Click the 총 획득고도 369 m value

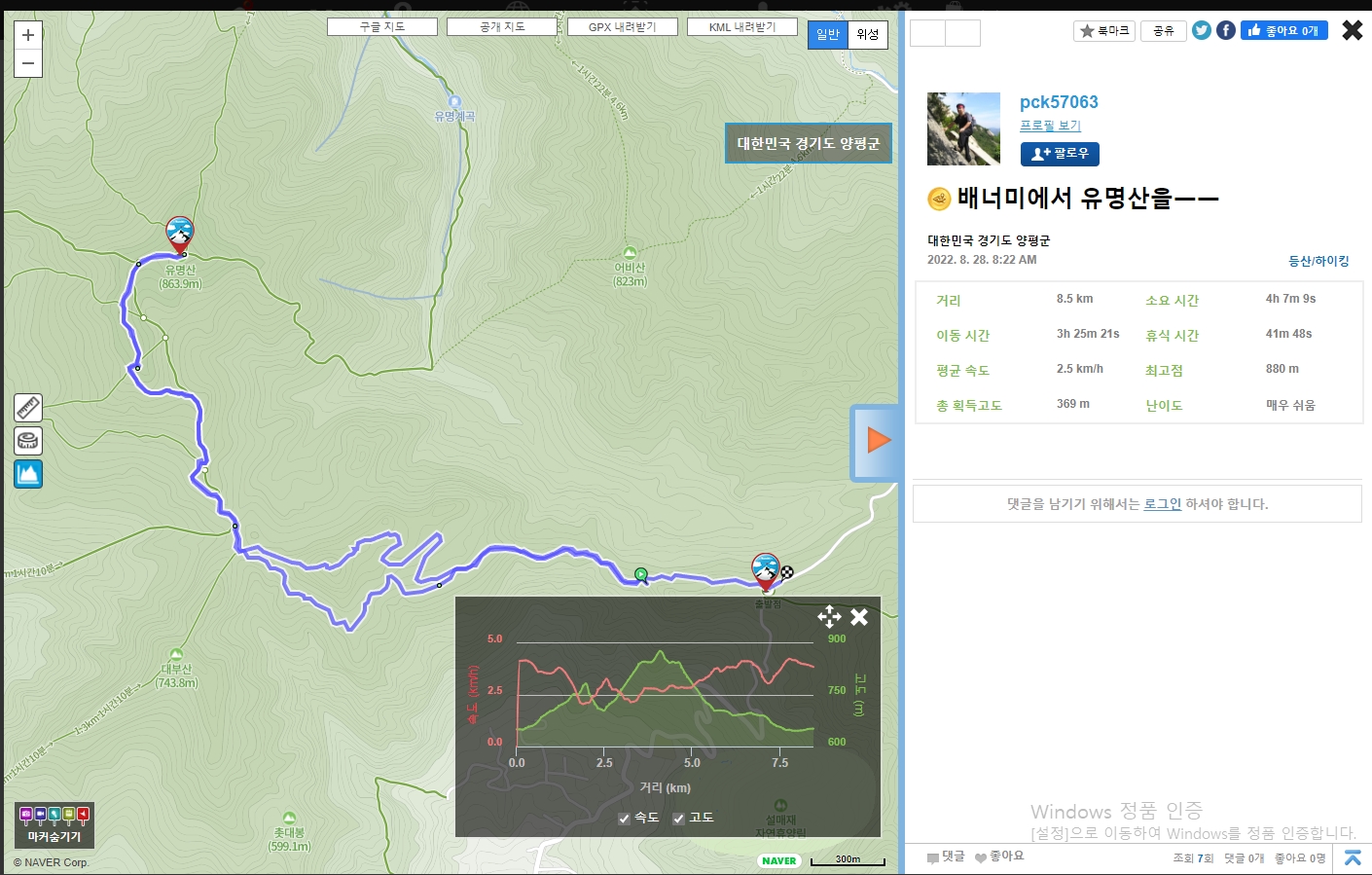(1073, 404)
